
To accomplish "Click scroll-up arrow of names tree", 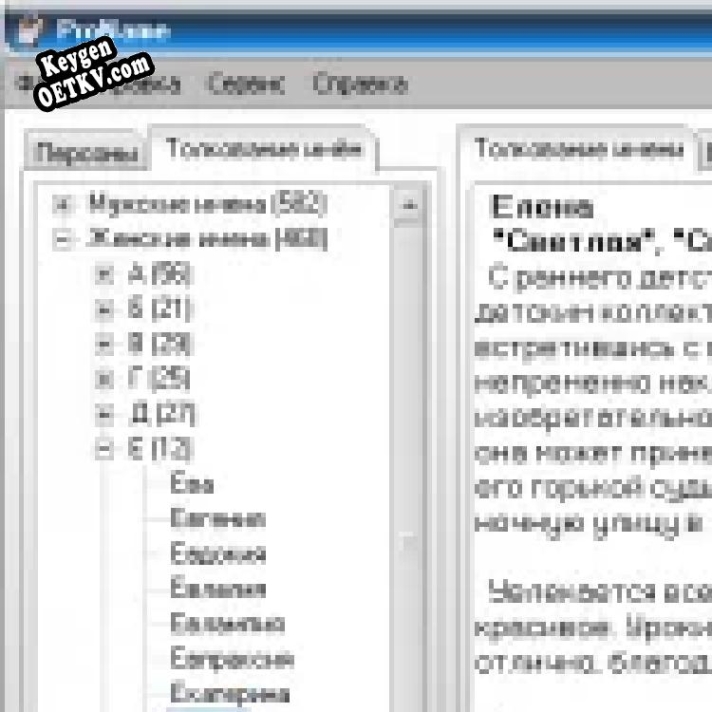I will click(410, 205).
